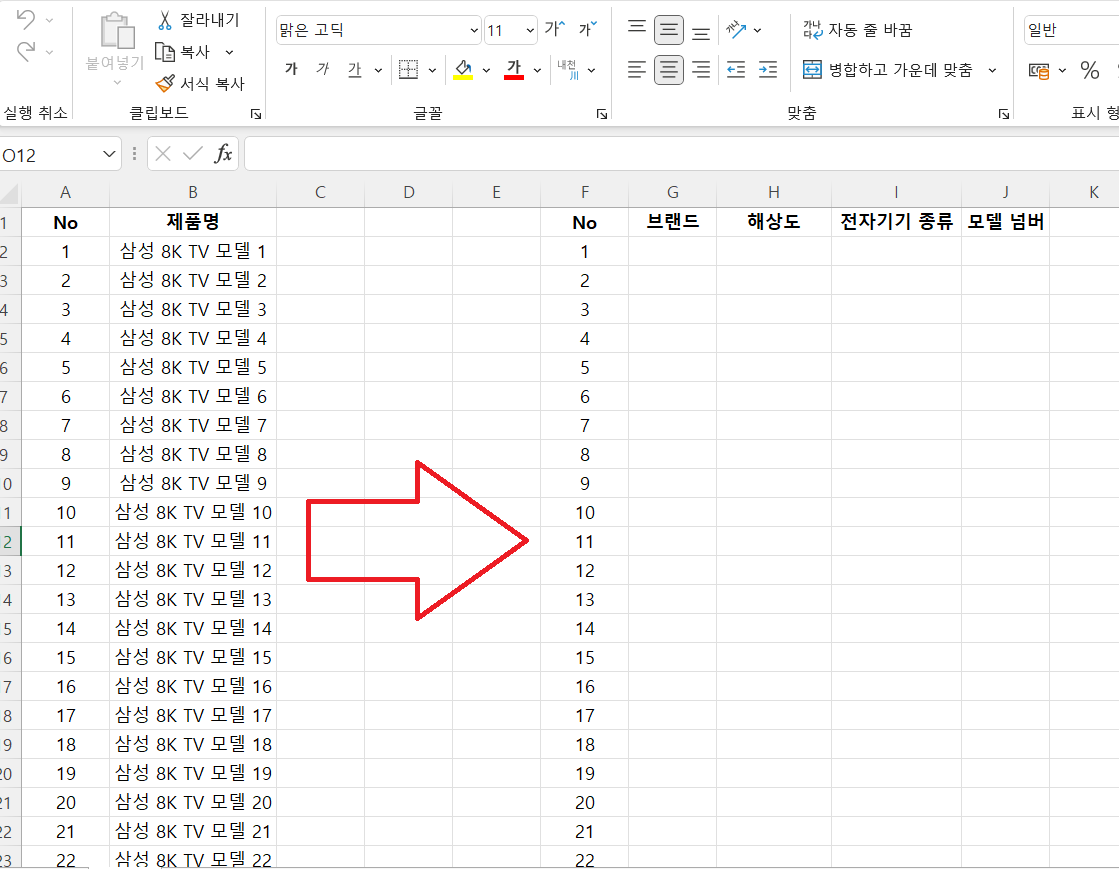The image size is (1119, 869).
Task: Toggle bold 가 formatting
Action: click(x=290, y=69)
